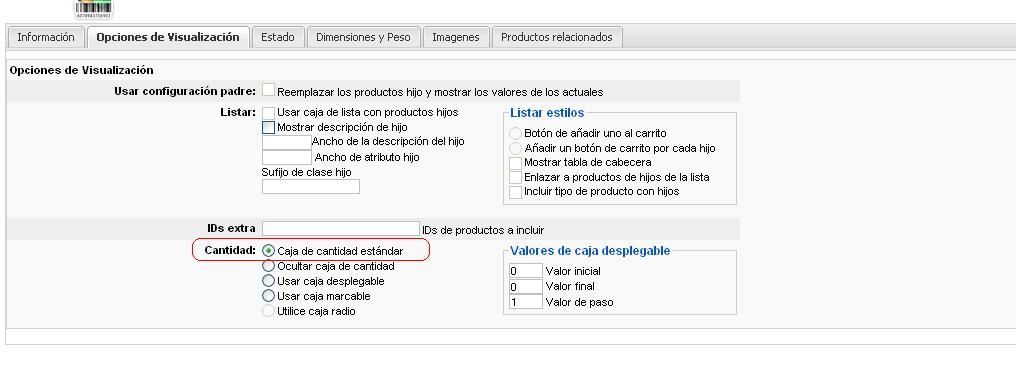Check Usar caja de lista con productos hijos
The image size is (1016, 379).
[x=268, y=113]
